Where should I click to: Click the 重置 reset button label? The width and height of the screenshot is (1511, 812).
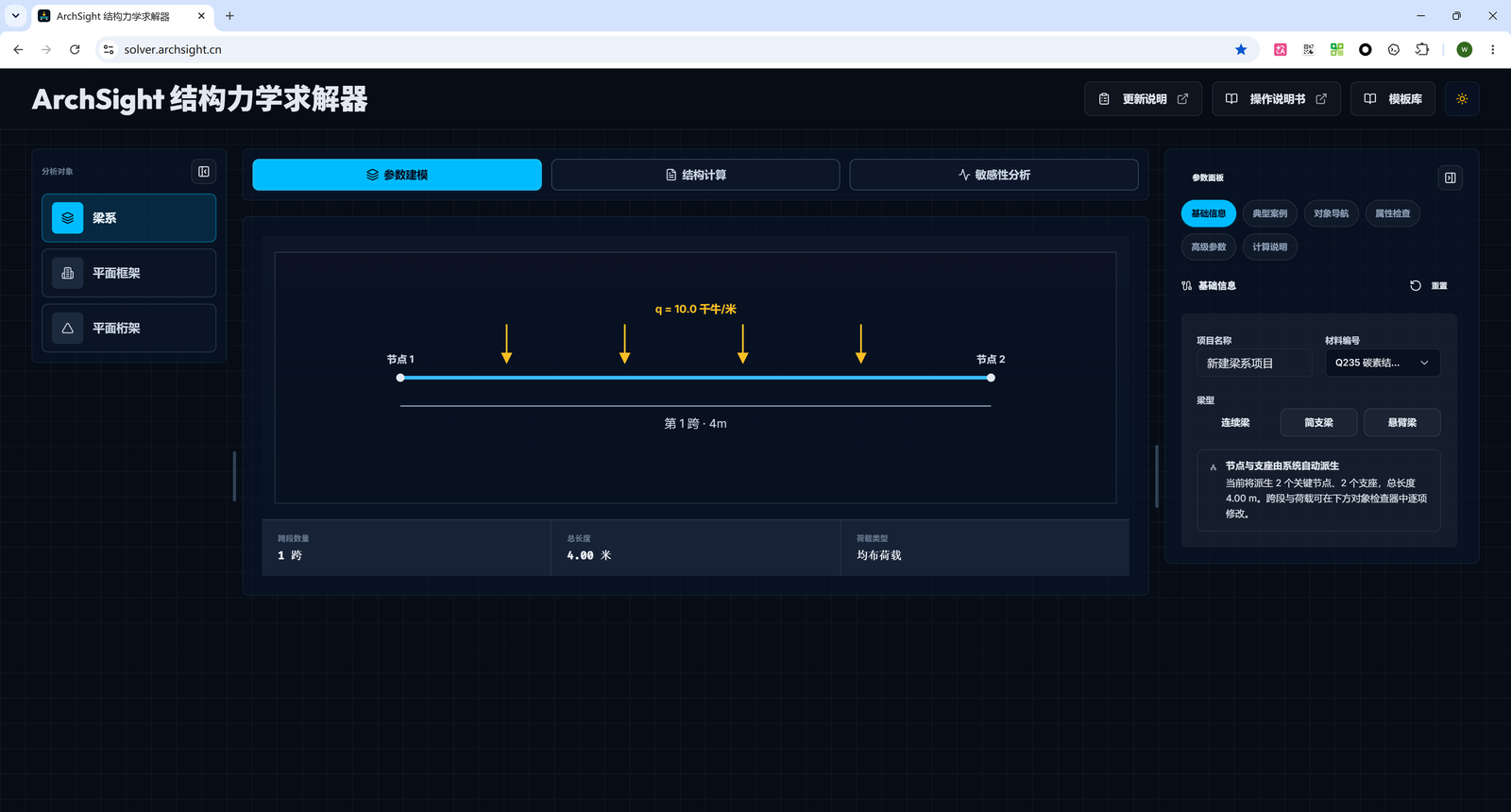[x=1439, y=286]
